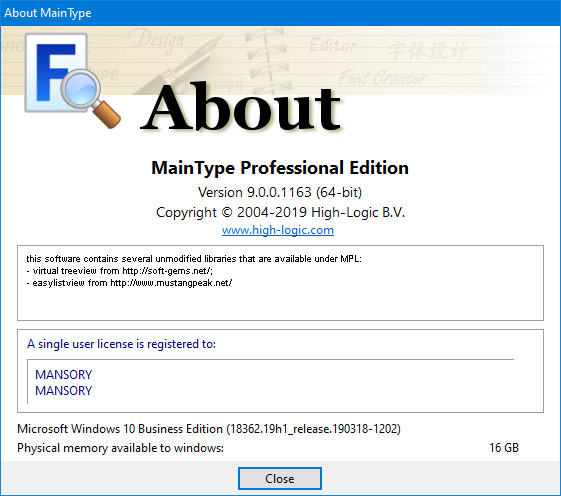Viewport: 561px width, 496px height.
Task: Click the 16 GB memory value
Action: [x=504, y=448]
